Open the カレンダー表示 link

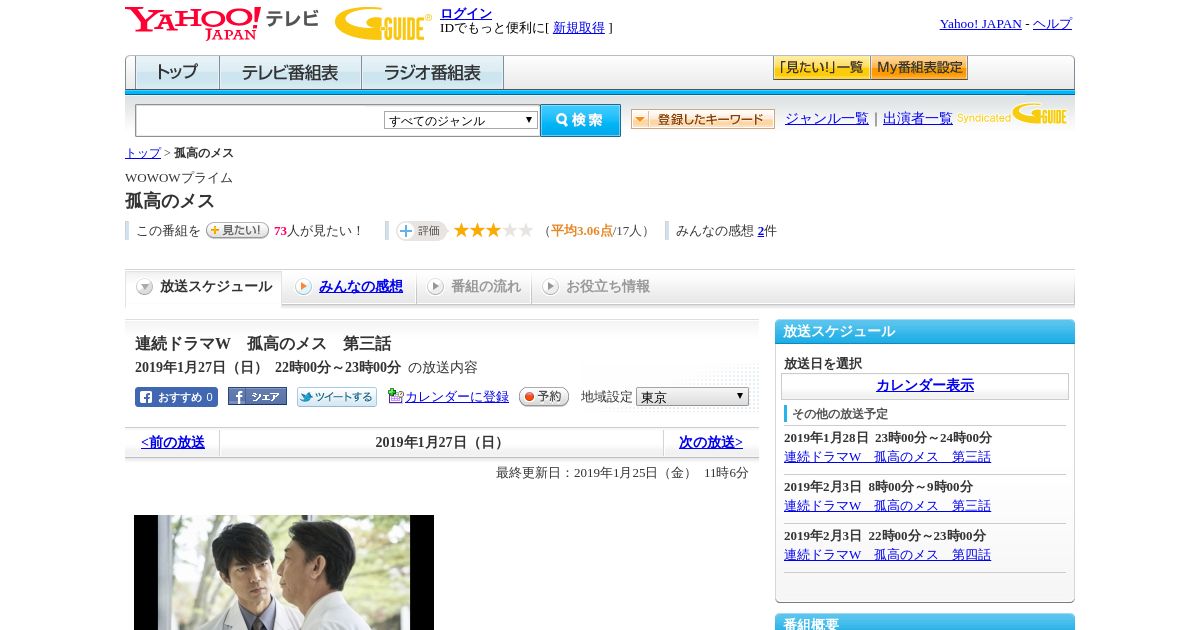[925, 386]
